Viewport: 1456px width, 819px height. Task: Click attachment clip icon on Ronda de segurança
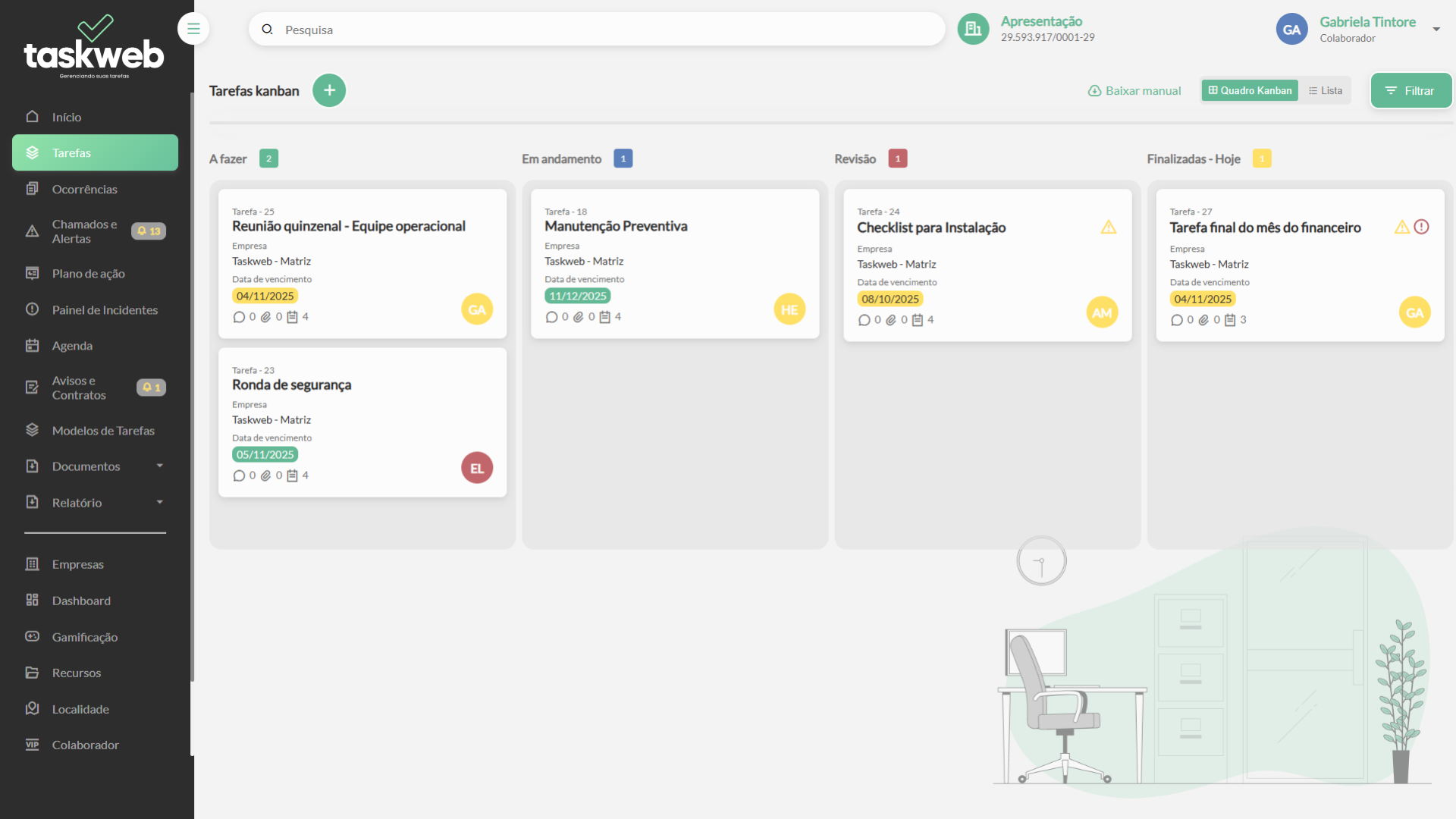point(265,475)
